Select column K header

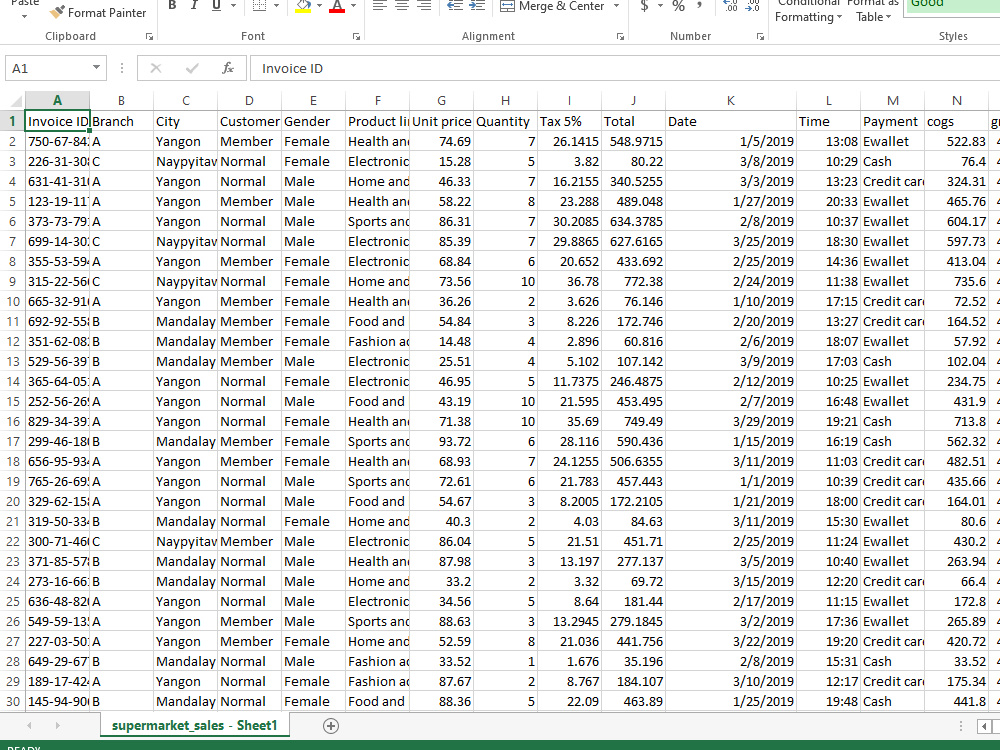click(731, 101)
